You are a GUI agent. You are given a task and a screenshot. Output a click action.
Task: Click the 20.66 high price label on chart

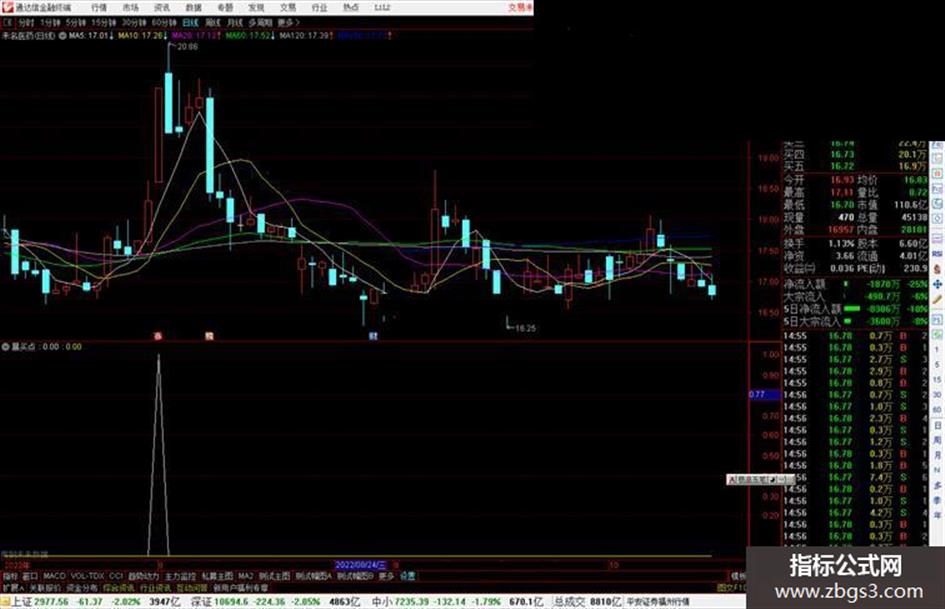pyautogui.click(x=188, y=46)
